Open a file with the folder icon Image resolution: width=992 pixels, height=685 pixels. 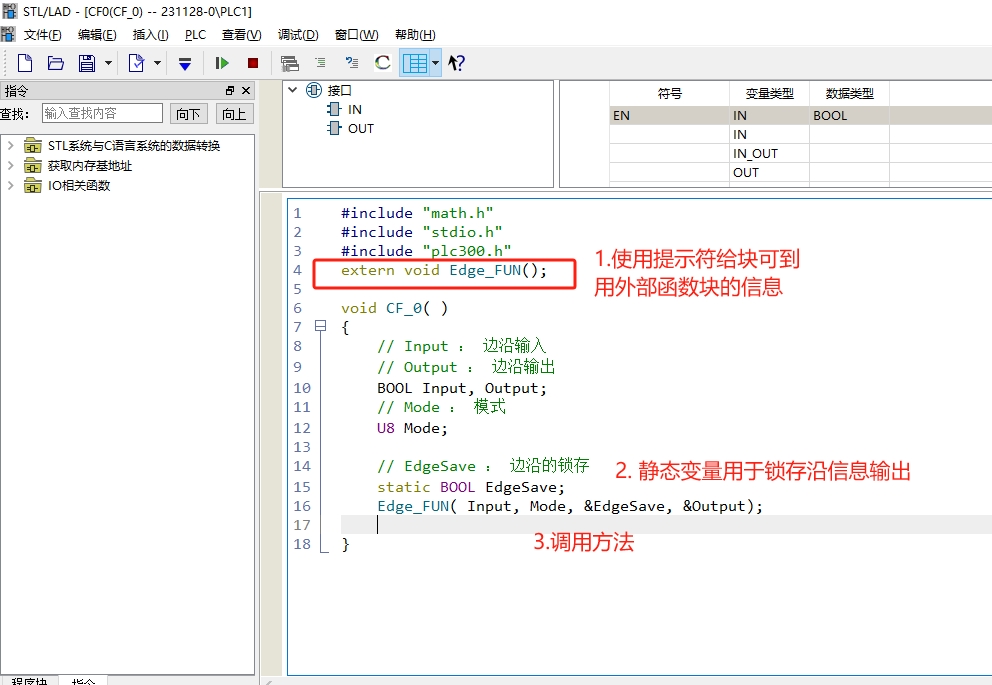56,63
